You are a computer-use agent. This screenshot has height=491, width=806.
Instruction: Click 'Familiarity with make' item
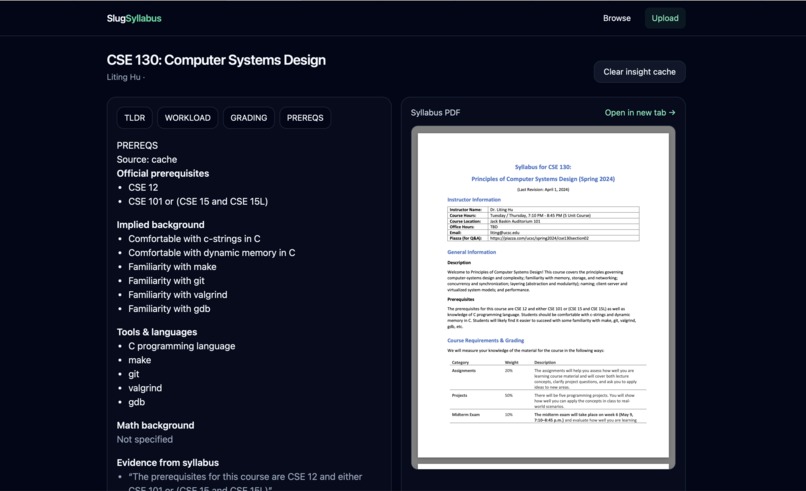click(172, 267)
